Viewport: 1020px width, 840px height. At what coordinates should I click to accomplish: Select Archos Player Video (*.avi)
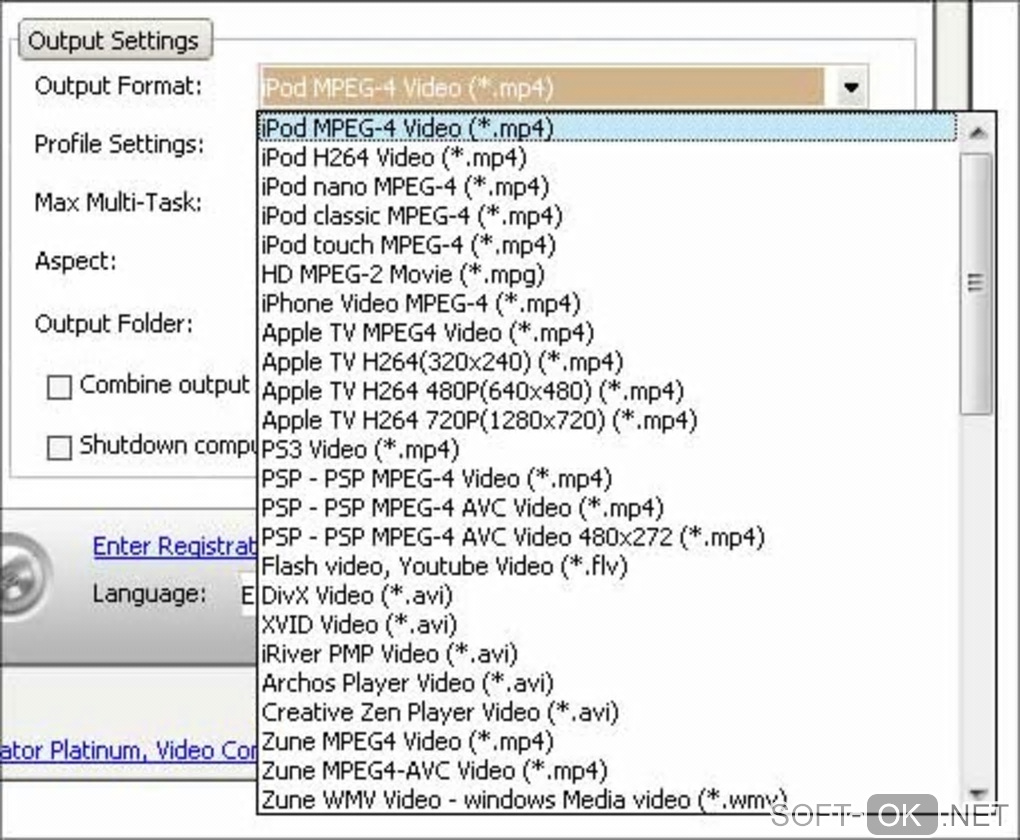tap(608, 683)
